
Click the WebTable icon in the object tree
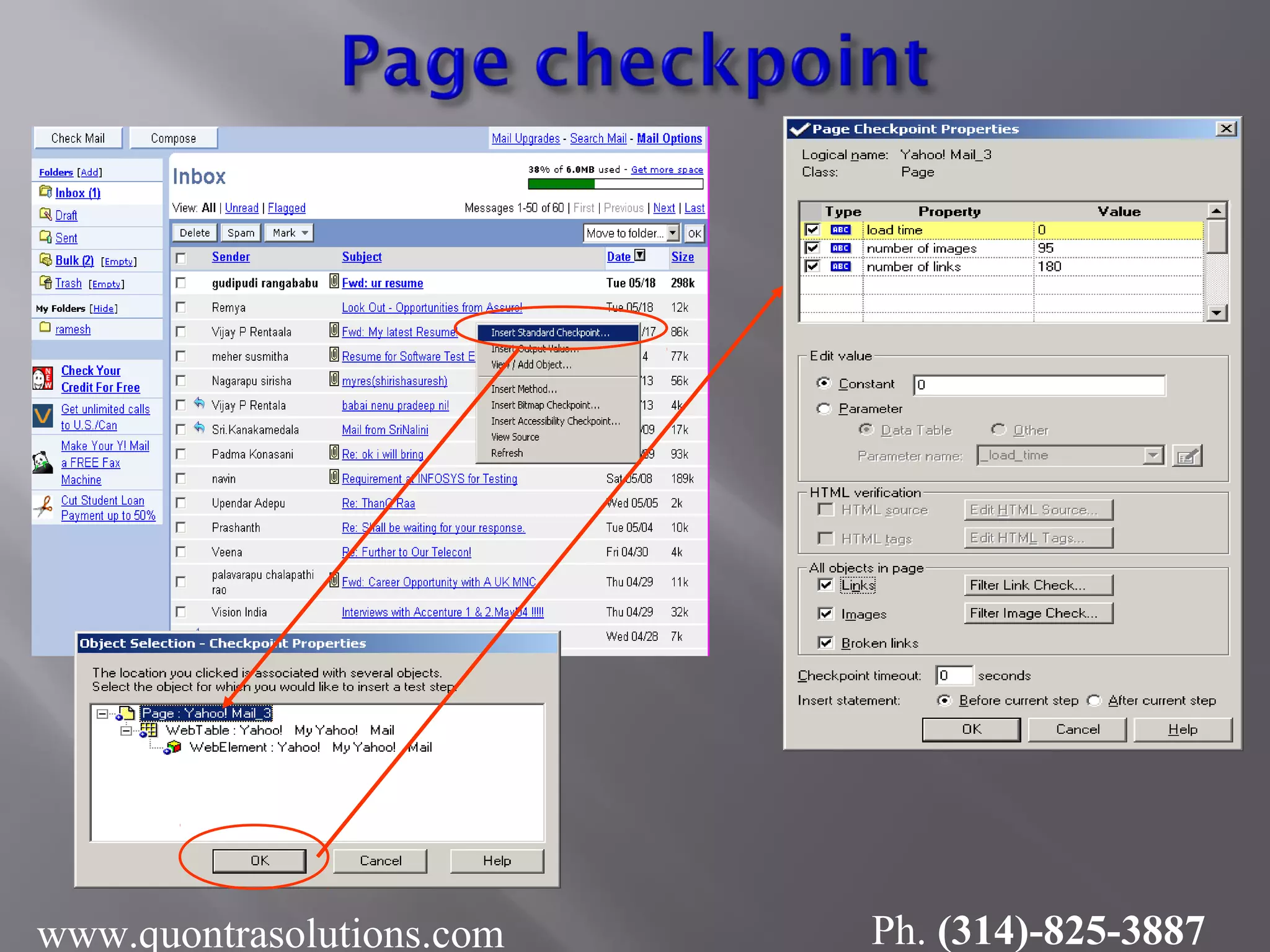tap(148, 730)
